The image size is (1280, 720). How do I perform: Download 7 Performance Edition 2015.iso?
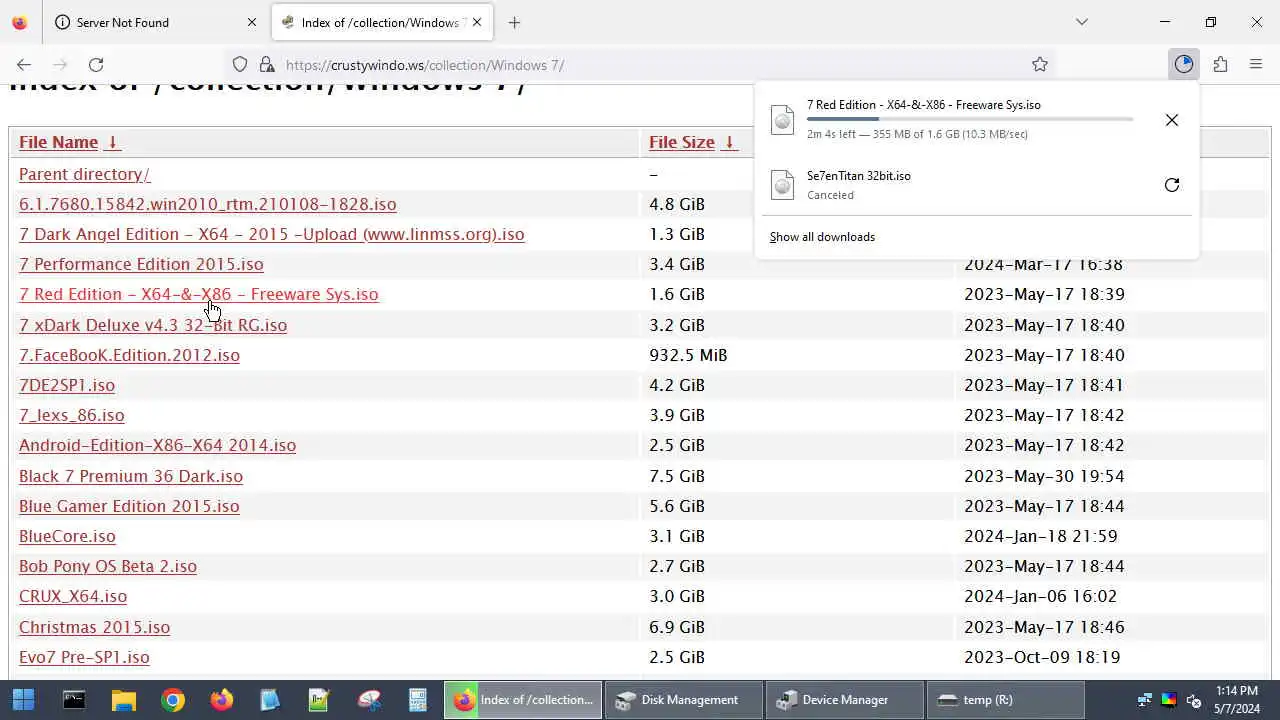[141, 264]
